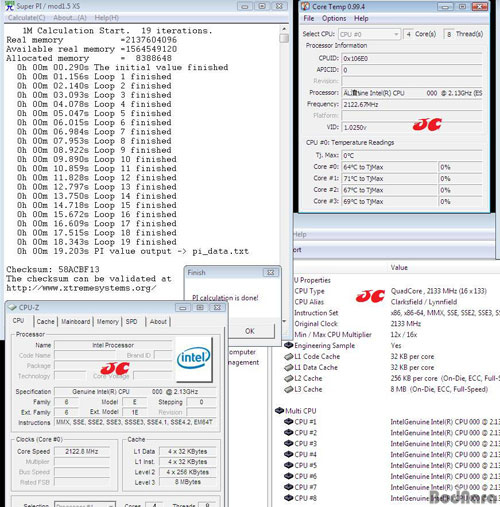Viewport: 500px width, 507px height.
Task: Click the Core #0 temperature reading
Action: click(x=389, y=167)
